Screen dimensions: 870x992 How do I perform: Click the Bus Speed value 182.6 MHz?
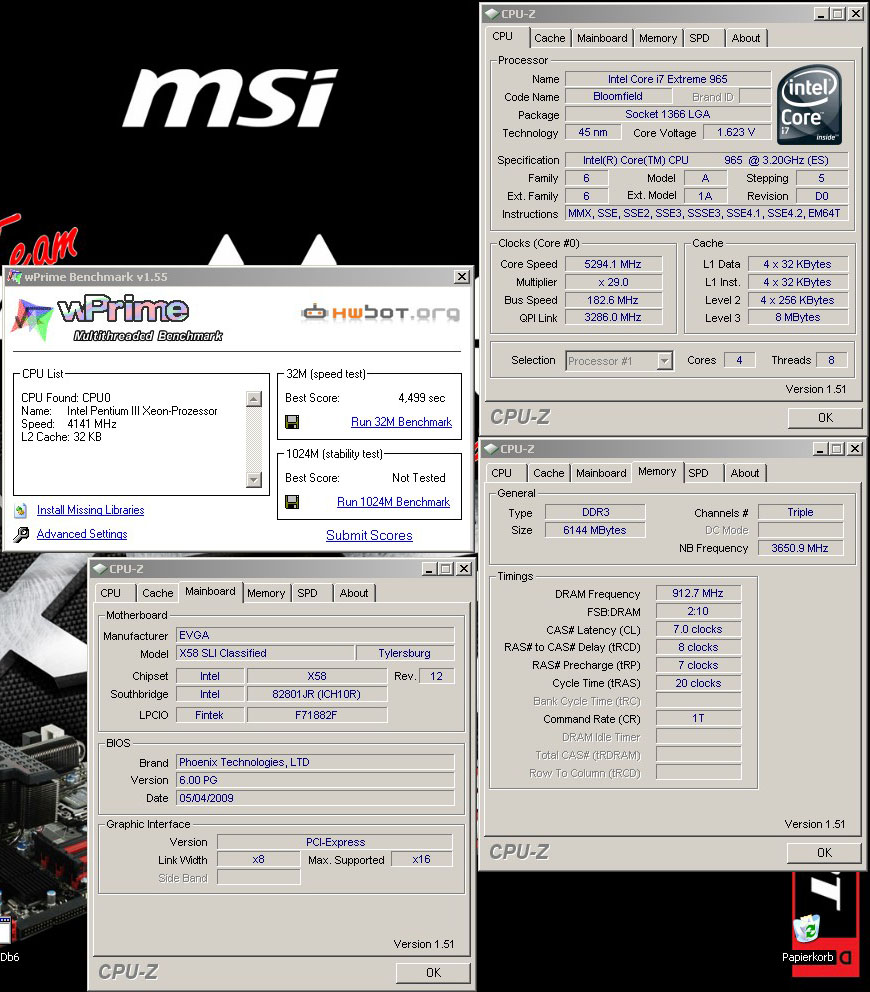coord(613,300)
